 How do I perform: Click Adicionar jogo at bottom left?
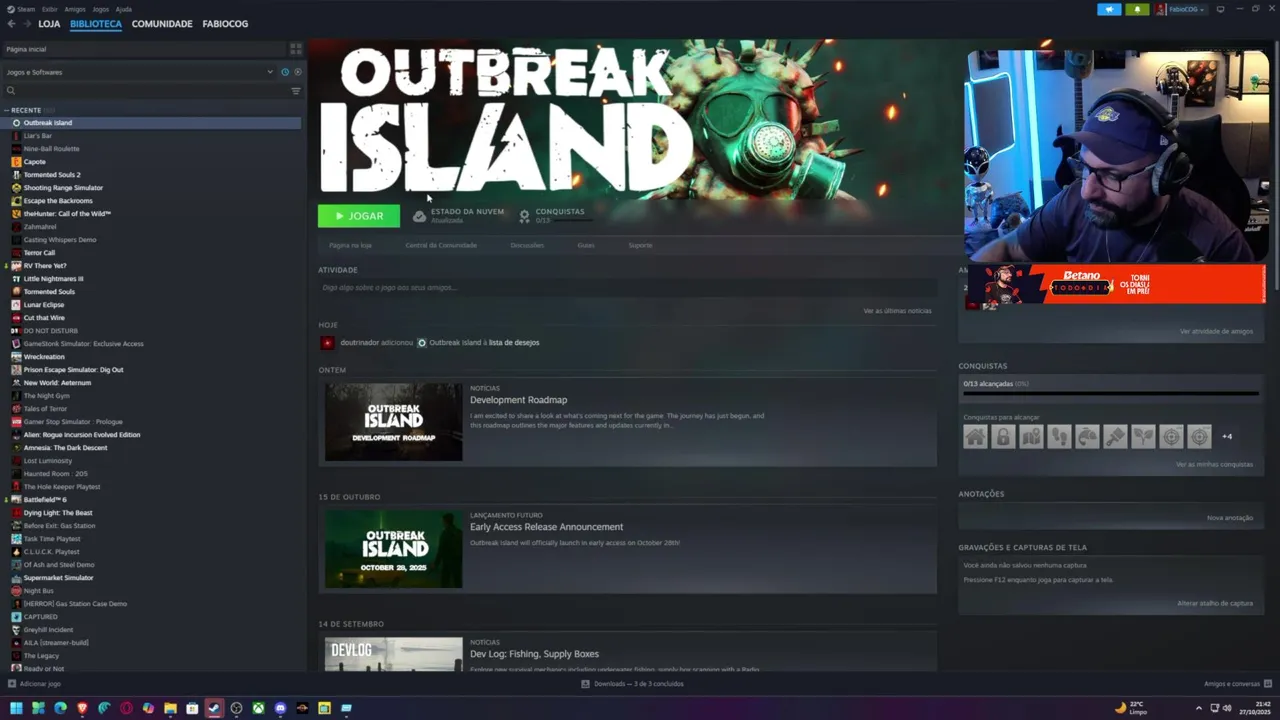pyautogui.click(x=34, y=684)
